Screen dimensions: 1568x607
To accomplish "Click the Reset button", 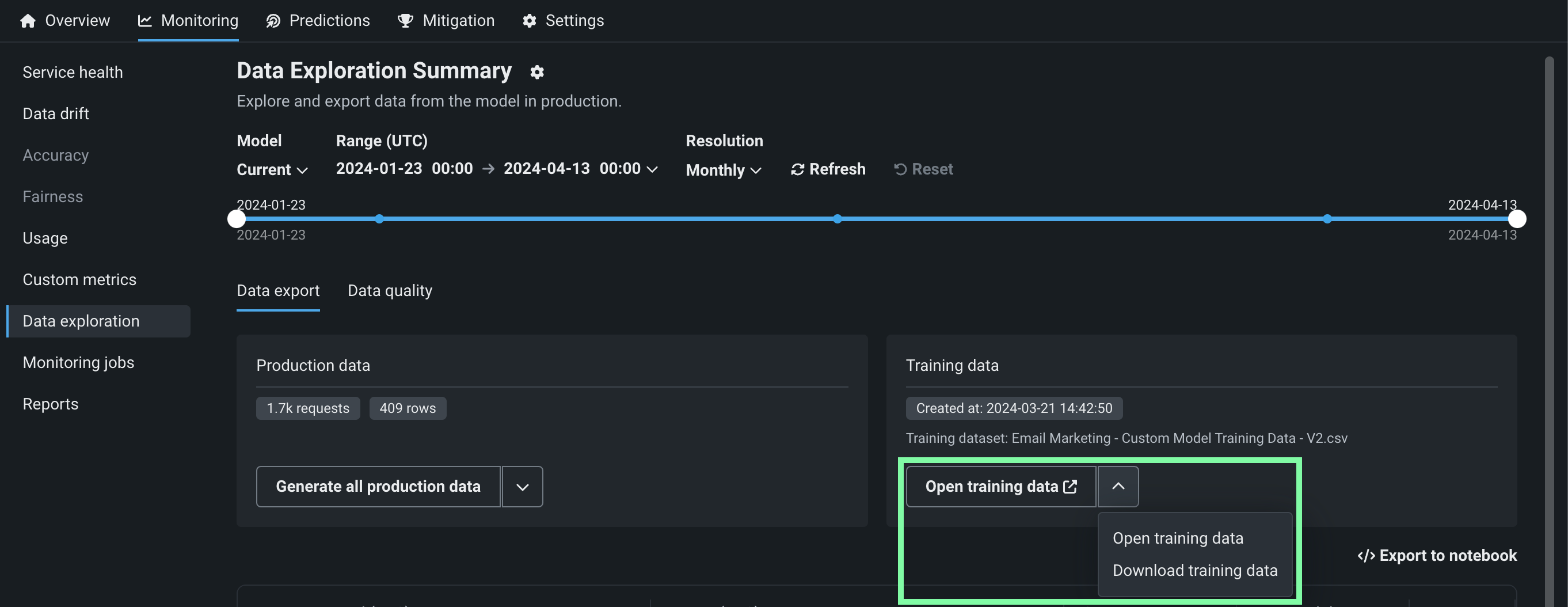I will pyautogui.click(x=923, y=169).
